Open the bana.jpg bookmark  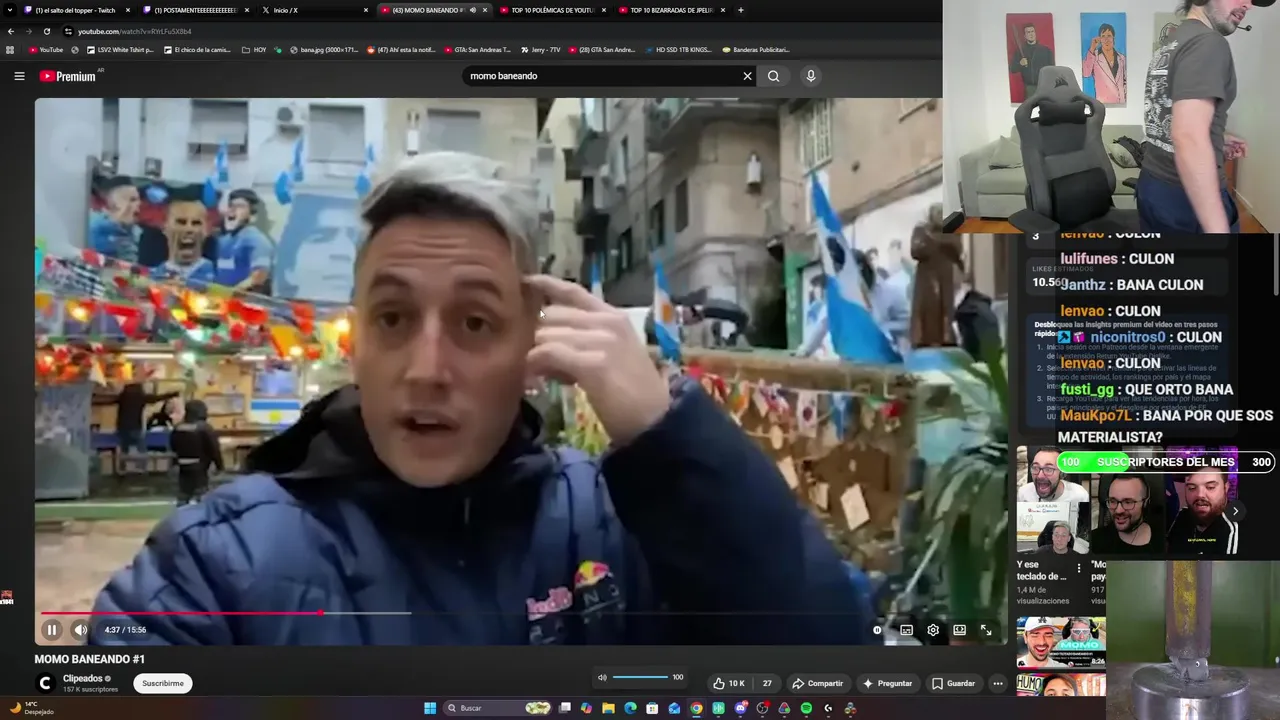[322, 49]
